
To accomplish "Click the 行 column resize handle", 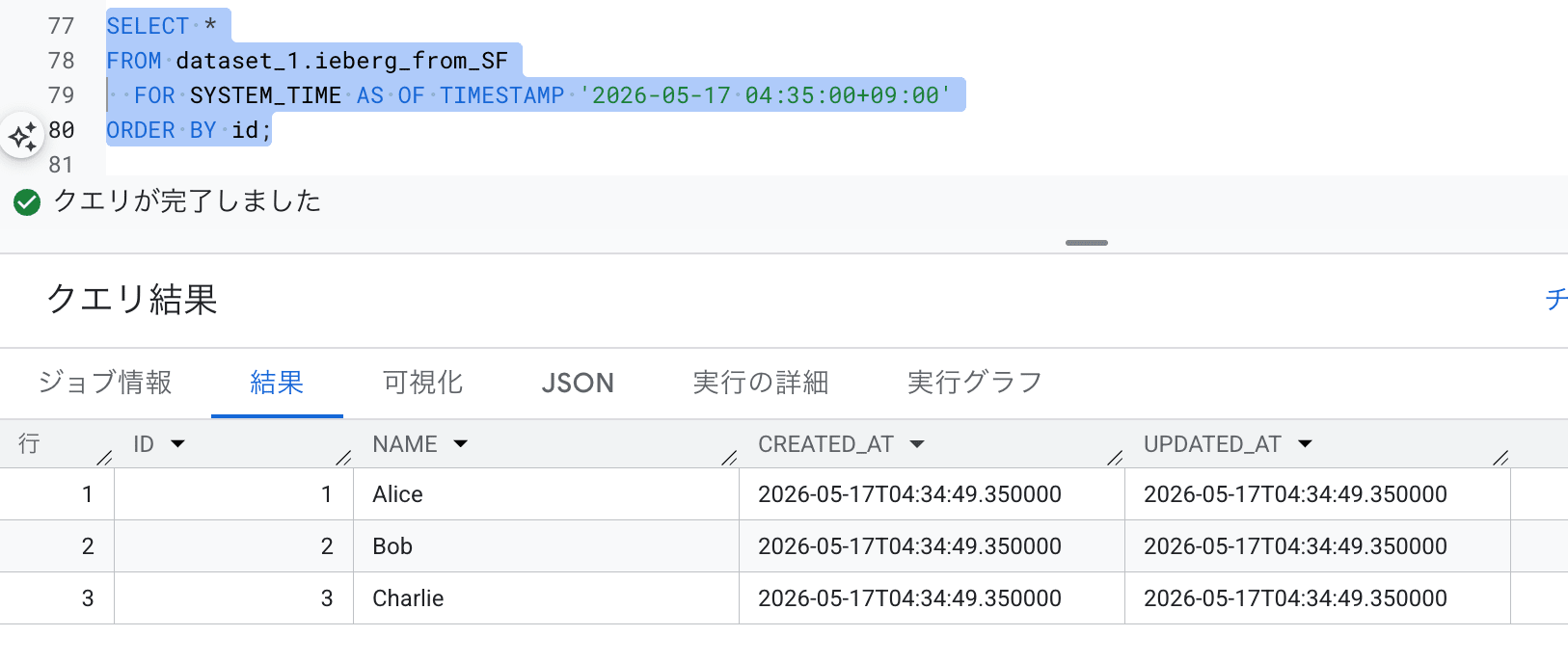I will (x=105, y=458).
